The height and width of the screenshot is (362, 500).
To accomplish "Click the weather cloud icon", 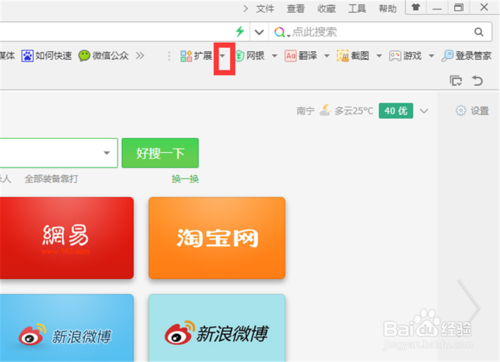I will (325, 110).
